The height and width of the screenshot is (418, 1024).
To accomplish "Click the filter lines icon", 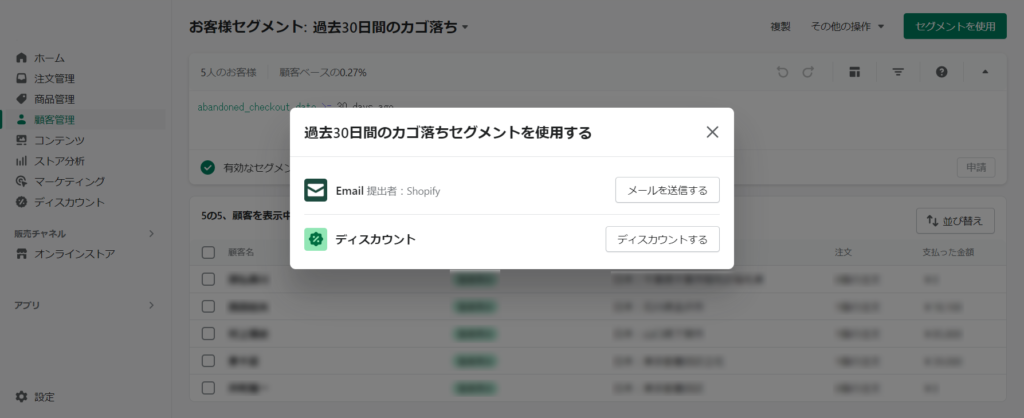I will (x=897, y=72).
